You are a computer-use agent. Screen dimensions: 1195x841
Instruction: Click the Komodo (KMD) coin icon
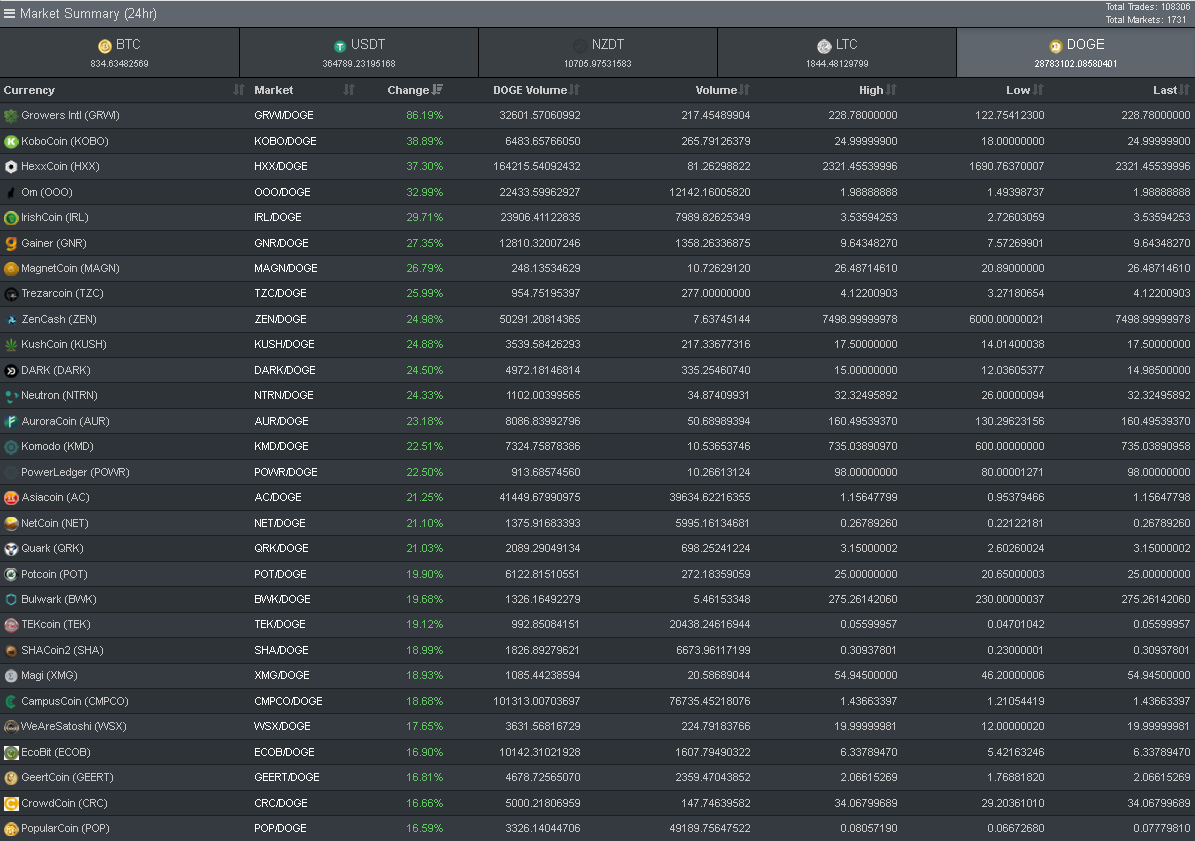click(11, 447)
